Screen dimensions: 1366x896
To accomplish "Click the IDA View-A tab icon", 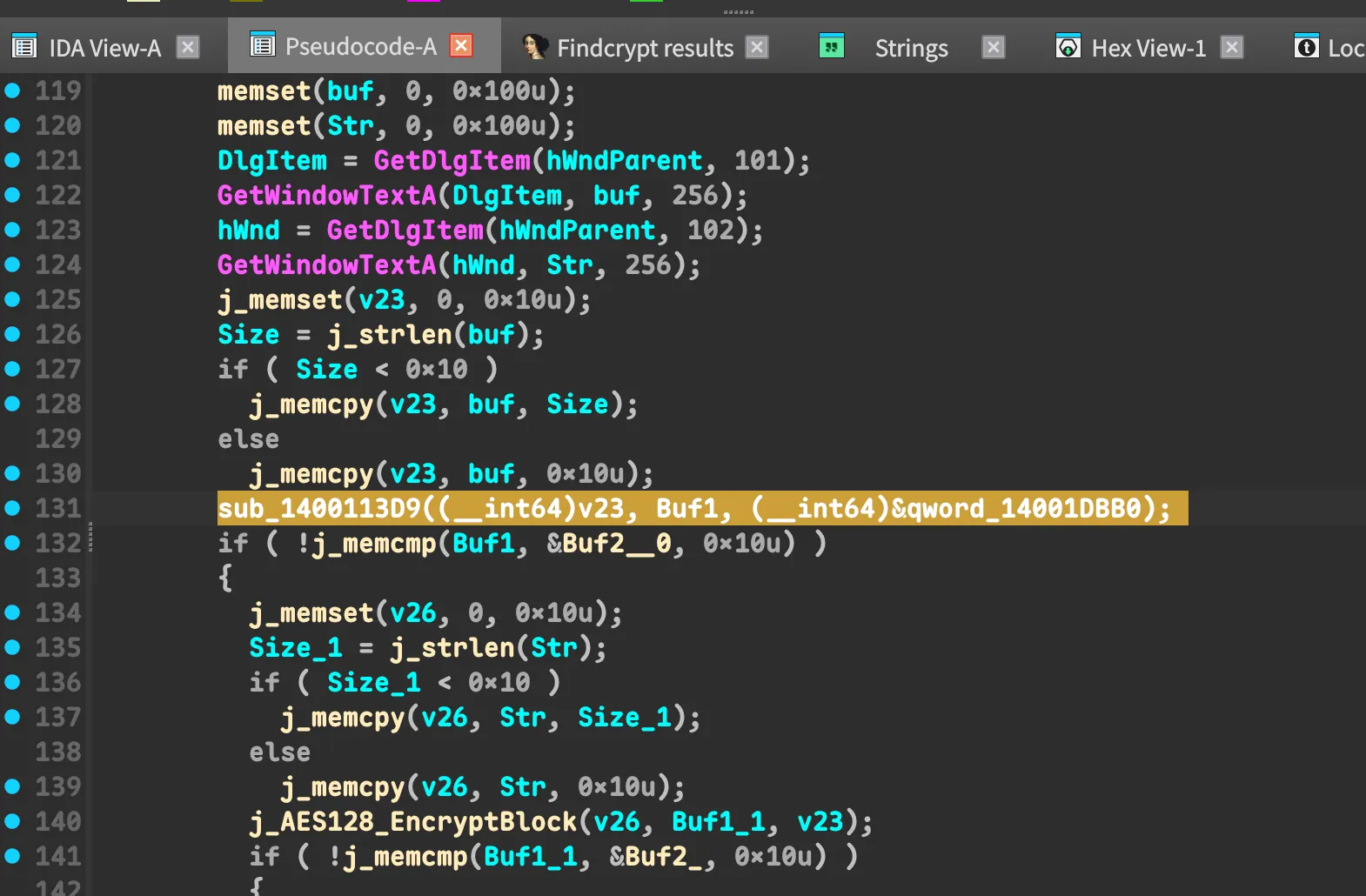I will click(24, 47).
